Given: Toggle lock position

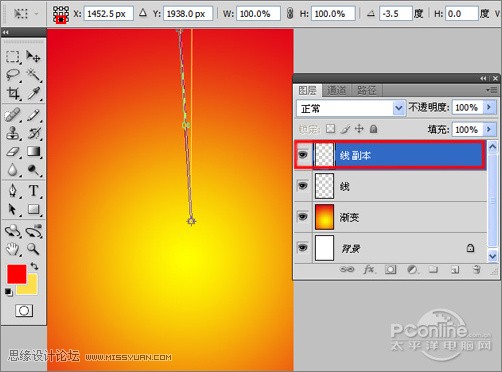Looking at the screenshot, I should point(359,129).
